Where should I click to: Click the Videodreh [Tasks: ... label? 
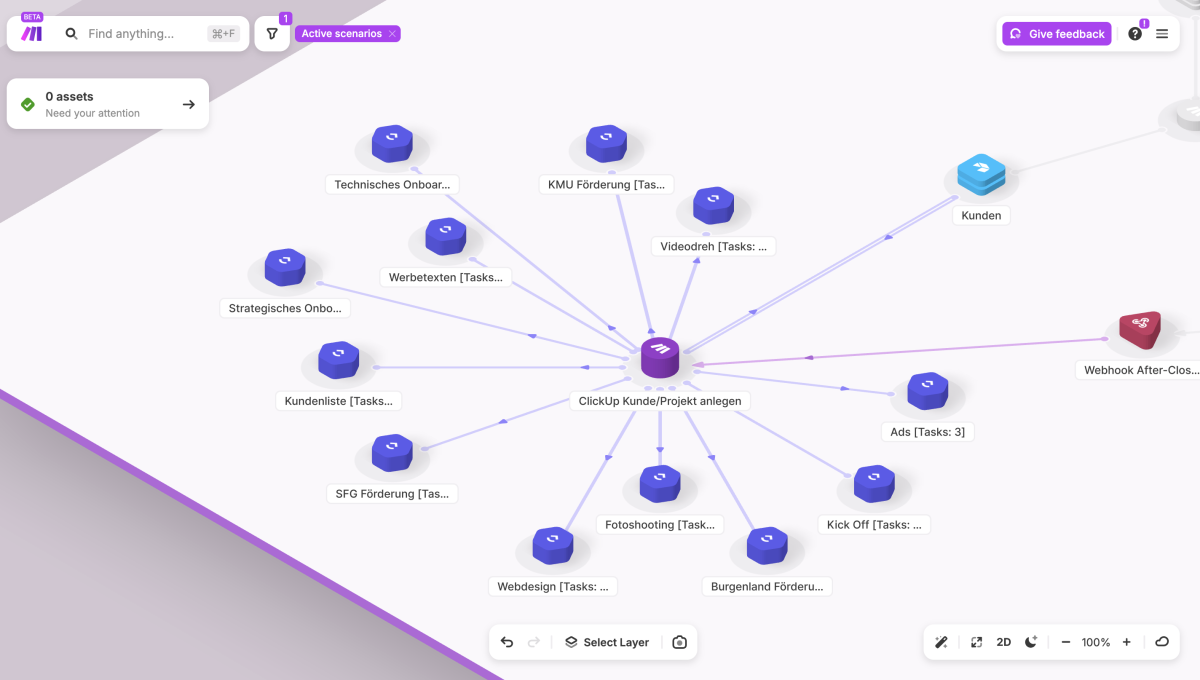pyautogui.click(x=714, y=247)
